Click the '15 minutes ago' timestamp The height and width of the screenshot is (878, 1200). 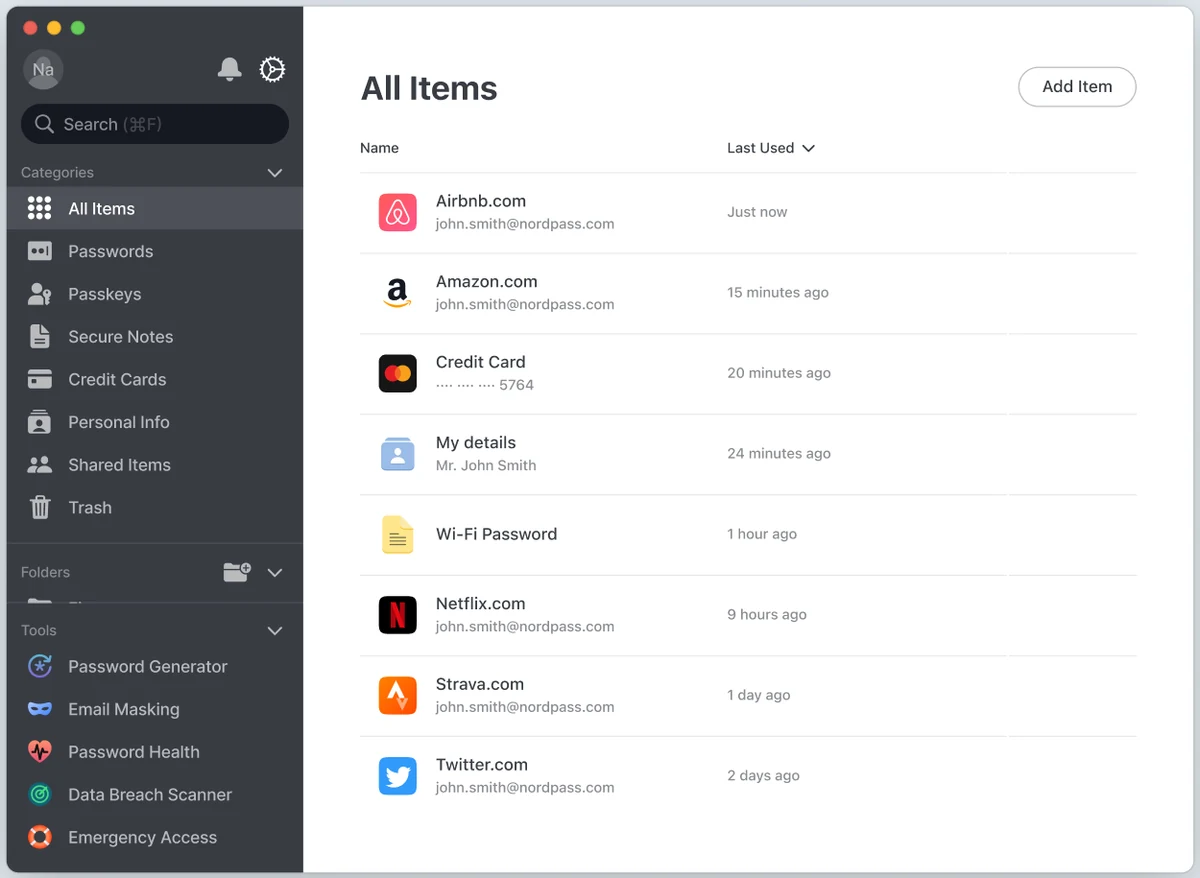[x=778, y=293]
